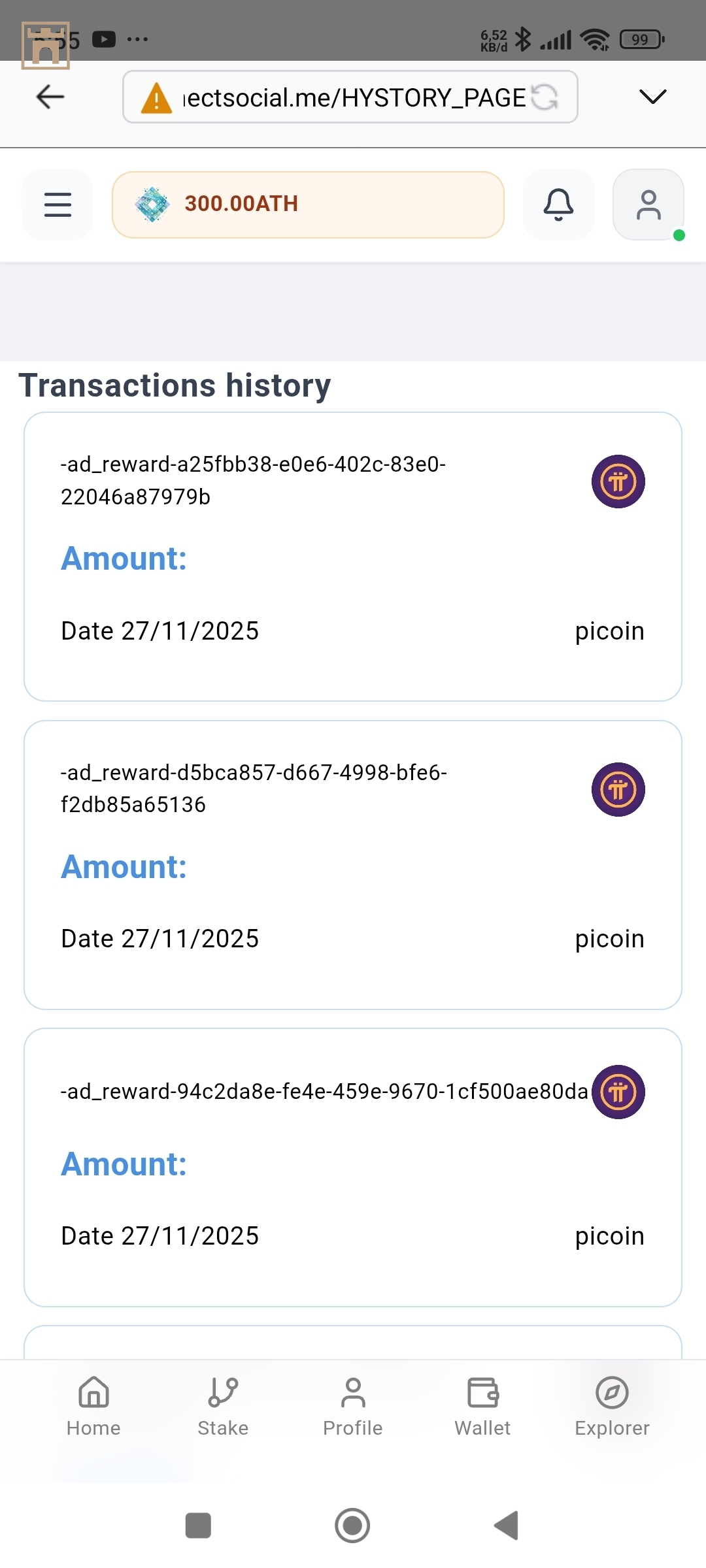The width and height of the screenshot is (706, 1568).
Task: Open the Wallet tab
Action: 482,1405
